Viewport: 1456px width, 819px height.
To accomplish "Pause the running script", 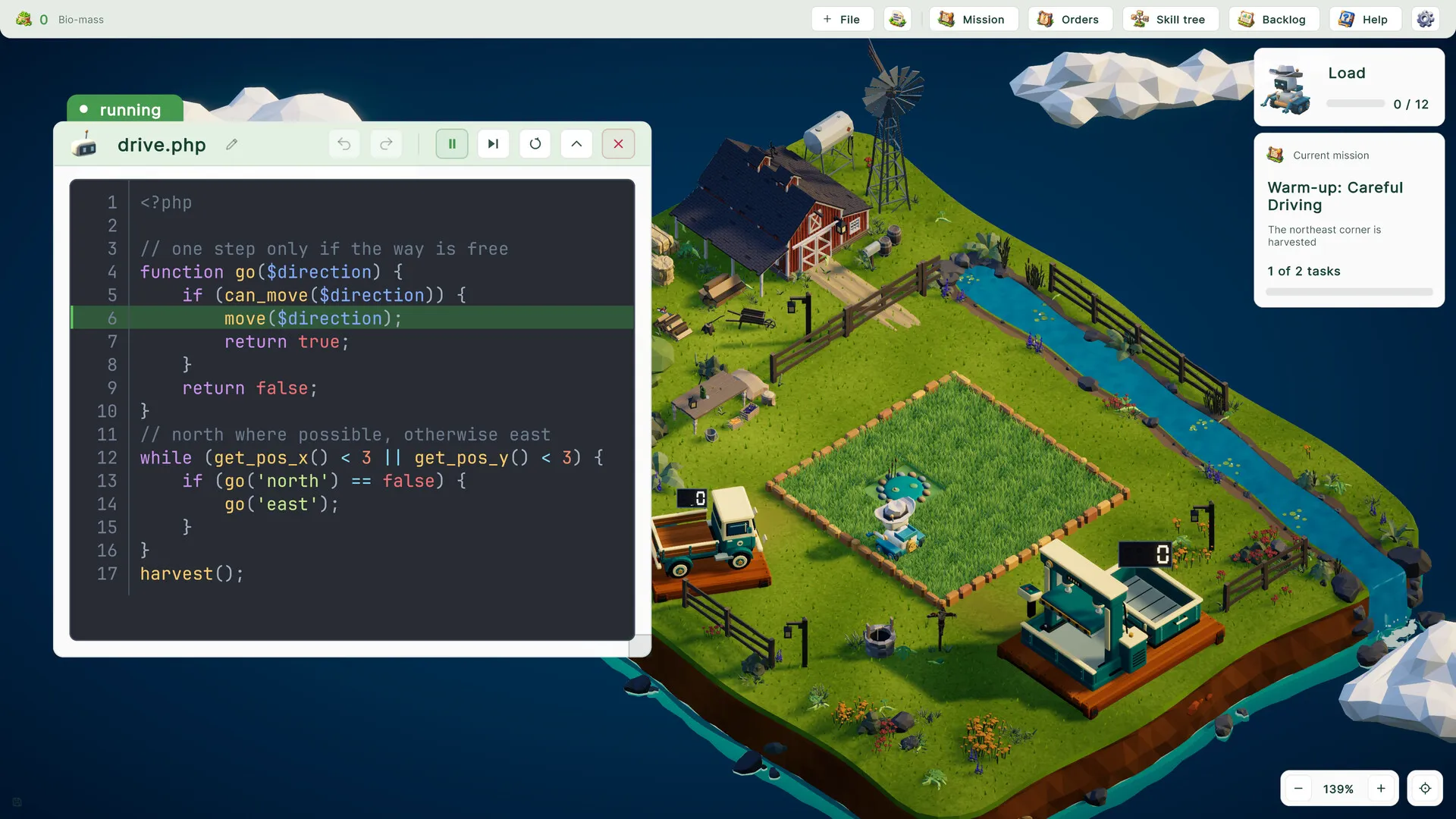I will tap(452, 144).
